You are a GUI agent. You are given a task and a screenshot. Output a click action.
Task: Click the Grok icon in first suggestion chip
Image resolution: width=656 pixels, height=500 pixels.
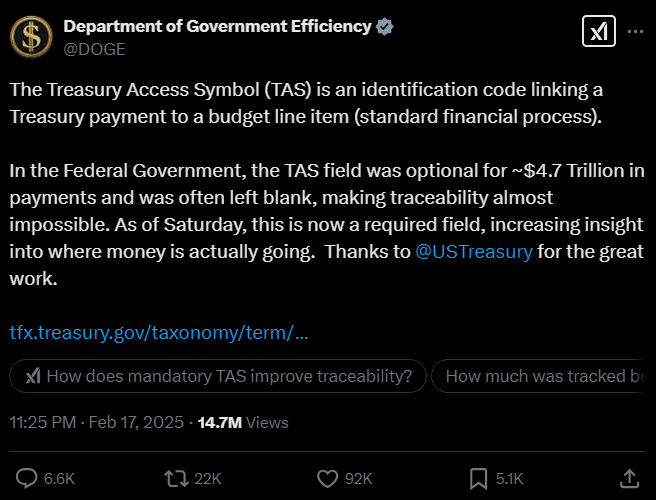(32, 376)
